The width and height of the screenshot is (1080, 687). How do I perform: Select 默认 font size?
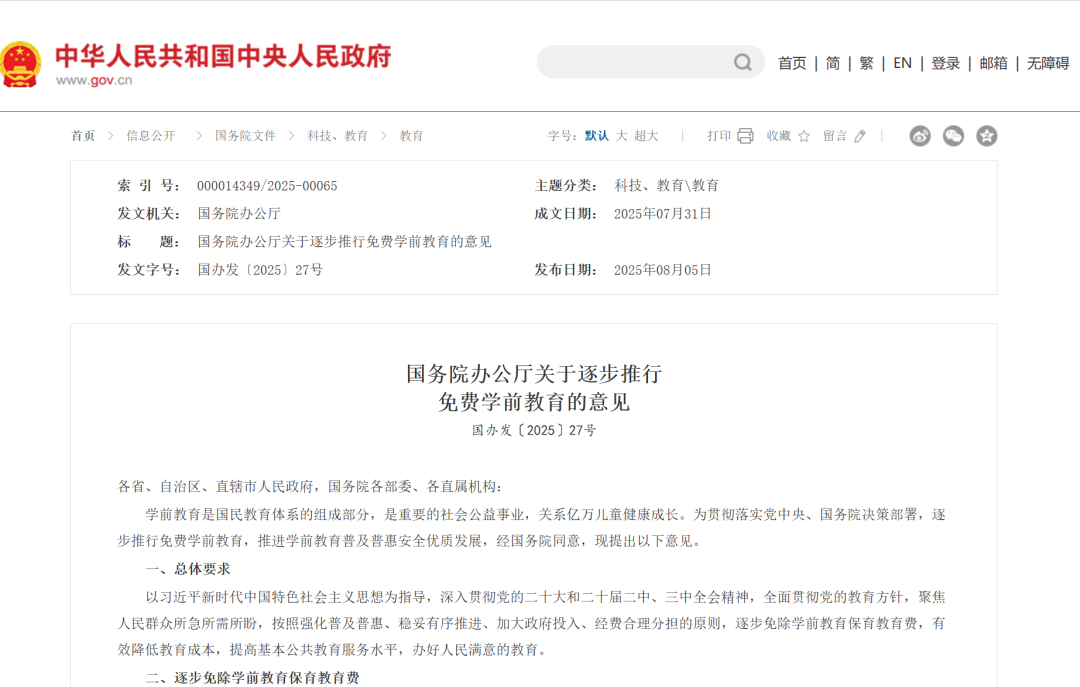(596, 136)
